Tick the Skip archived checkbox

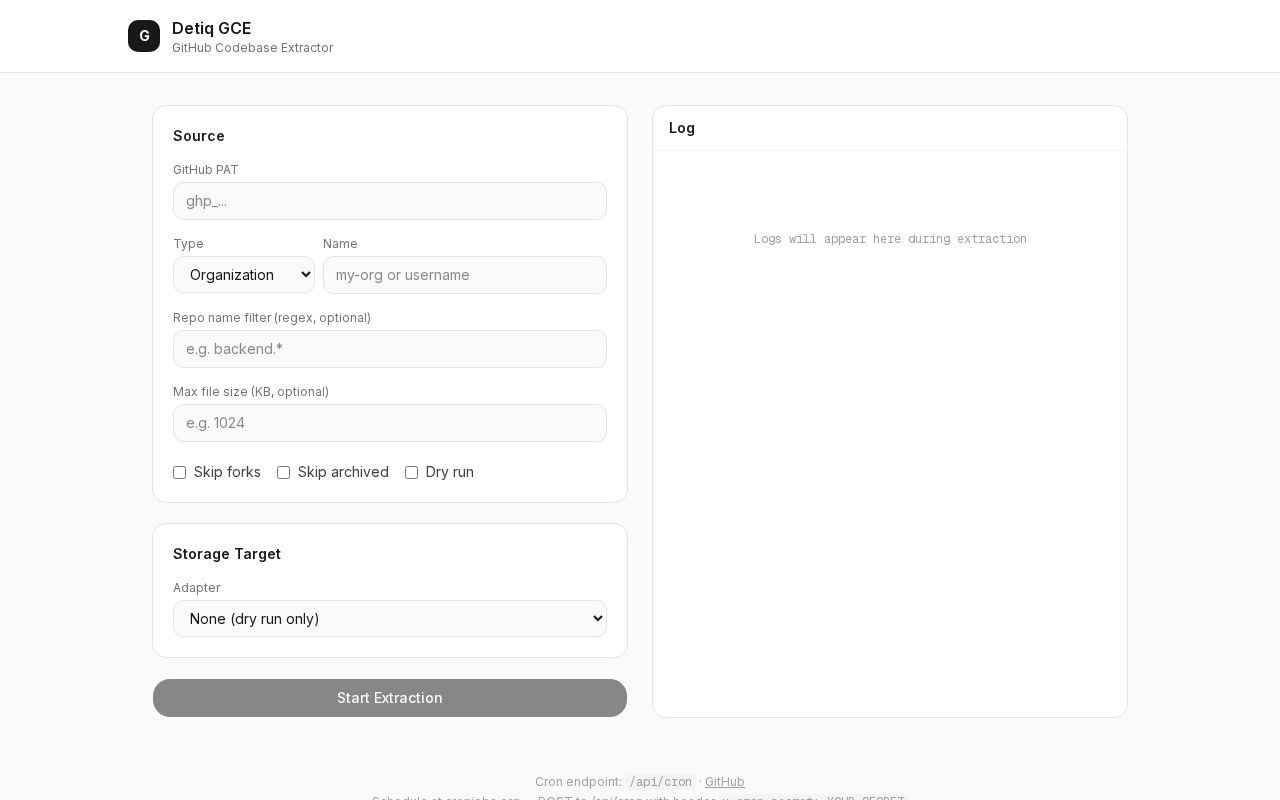284,472
